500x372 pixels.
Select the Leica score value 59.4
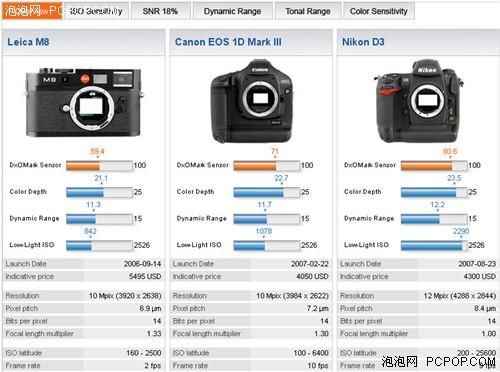coord(97,151)
